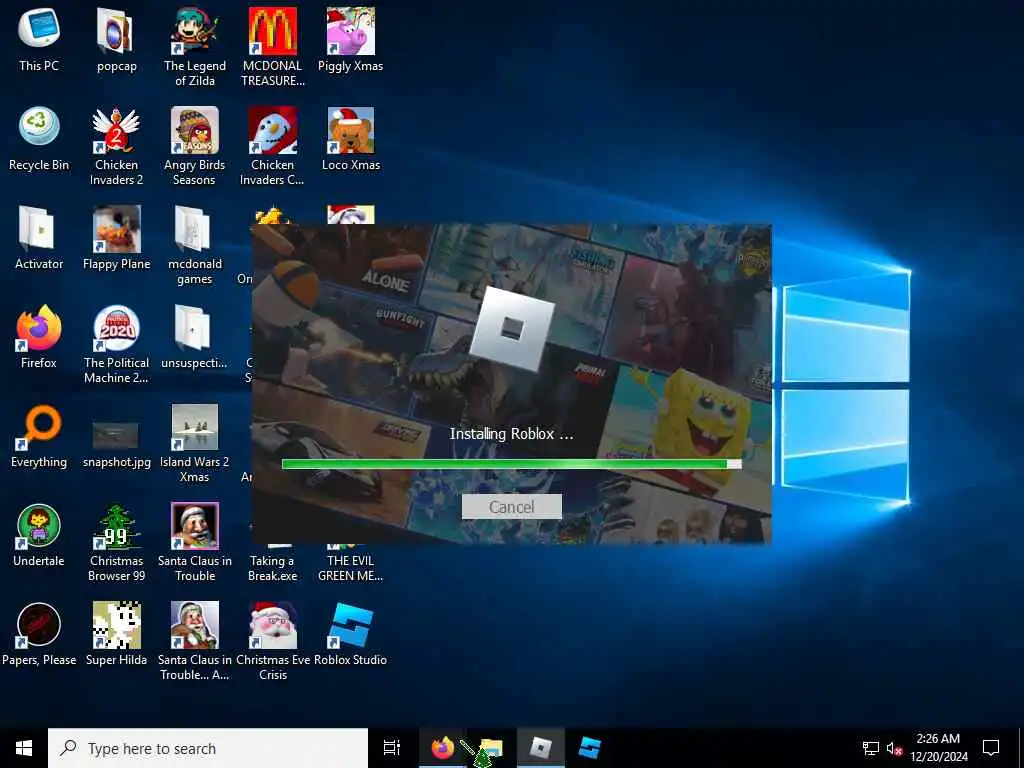1024x768 pixels.
Task: Open the Windows Start menu
Action: [24, 748]
